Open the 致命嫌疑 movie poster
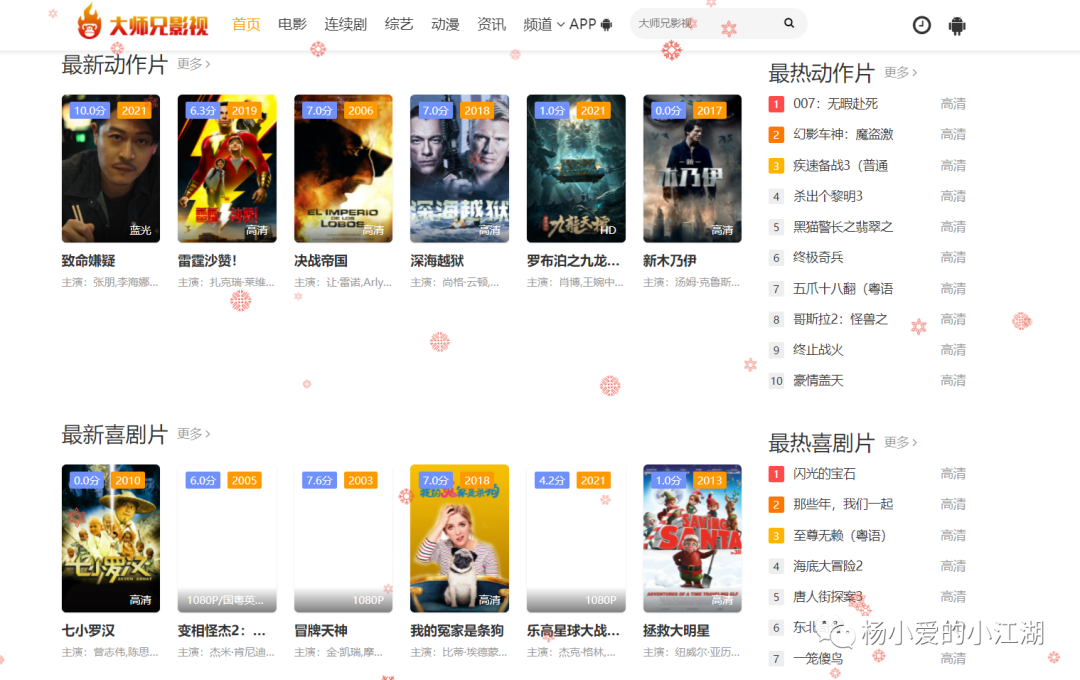1080x680 pixels. [x=111, y=169]
